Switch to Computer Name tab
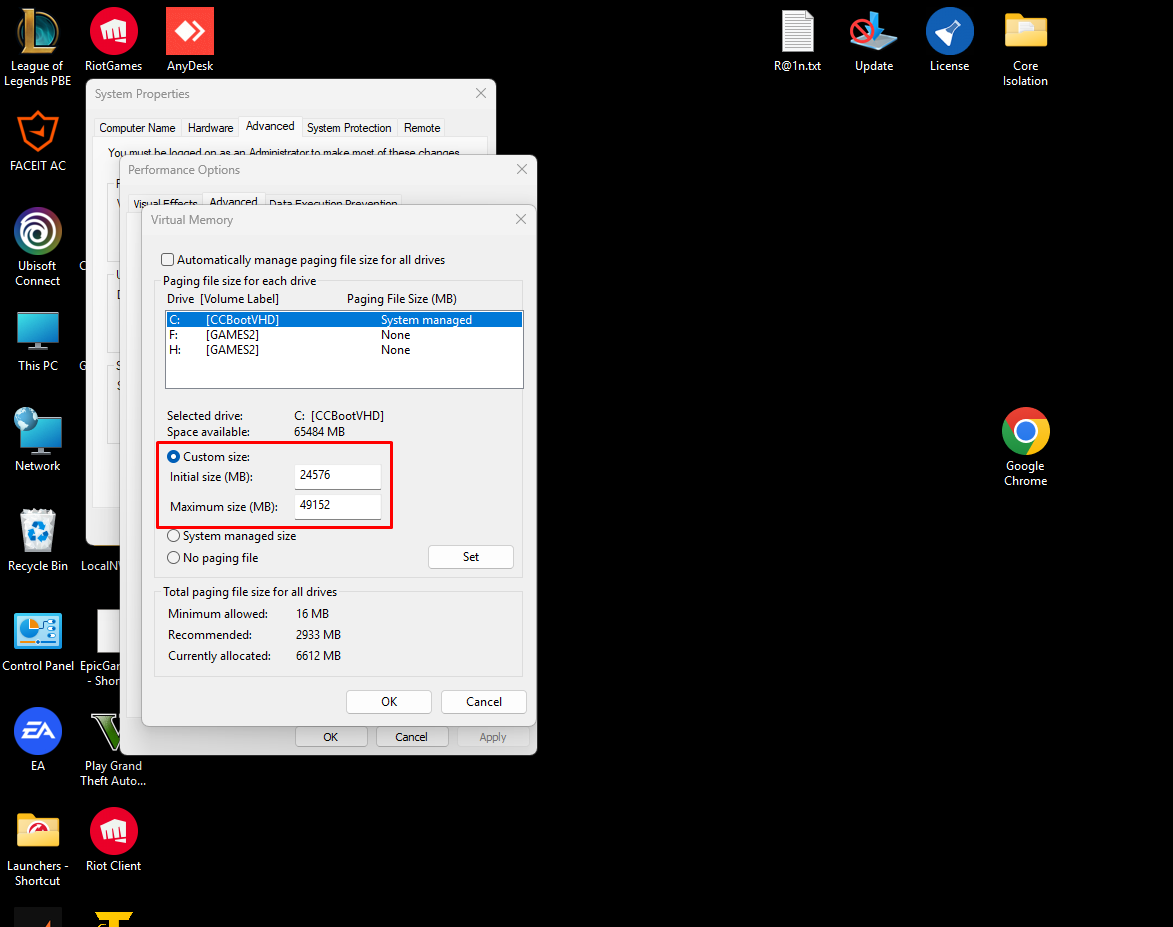The image size is (1173, 927). click(138, 128)
